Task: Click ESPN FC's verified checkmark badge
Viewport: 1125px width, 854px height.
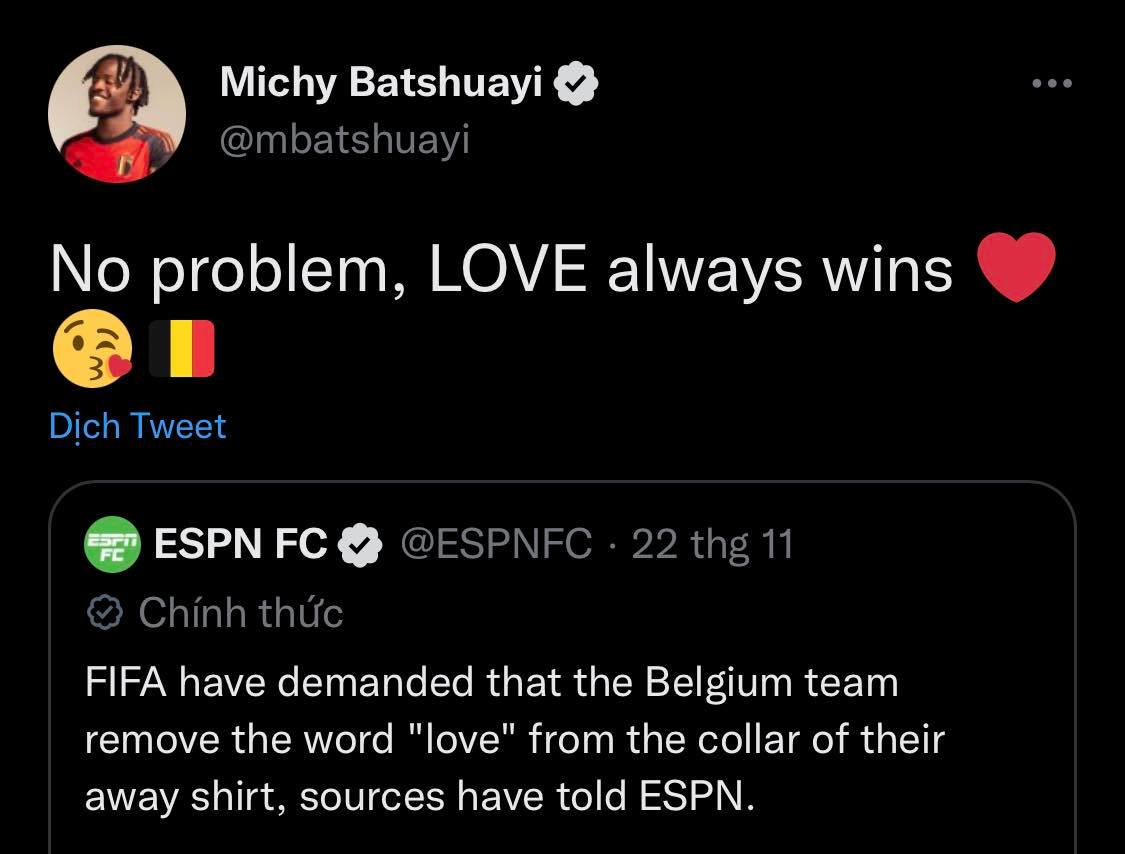Action: (360, 545)
